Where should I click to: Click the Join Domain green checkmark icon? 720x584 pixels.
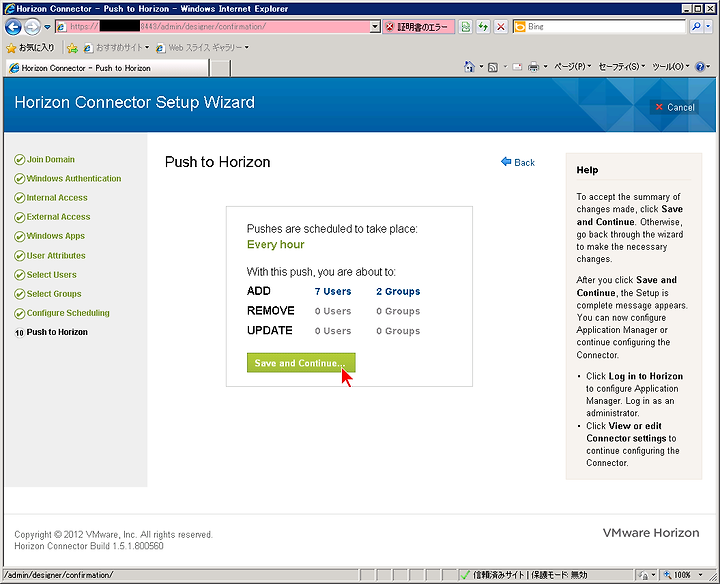tap(19, 160)
